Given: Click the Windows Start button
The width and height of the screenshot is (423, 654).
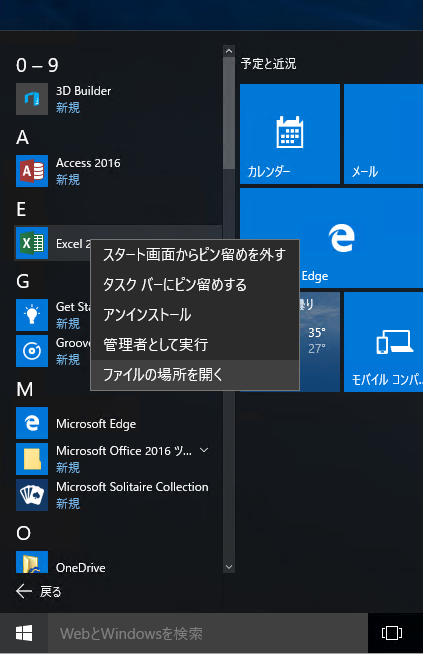Looking at the screenshot, I should pyautogui.click(x=24, y=633).
